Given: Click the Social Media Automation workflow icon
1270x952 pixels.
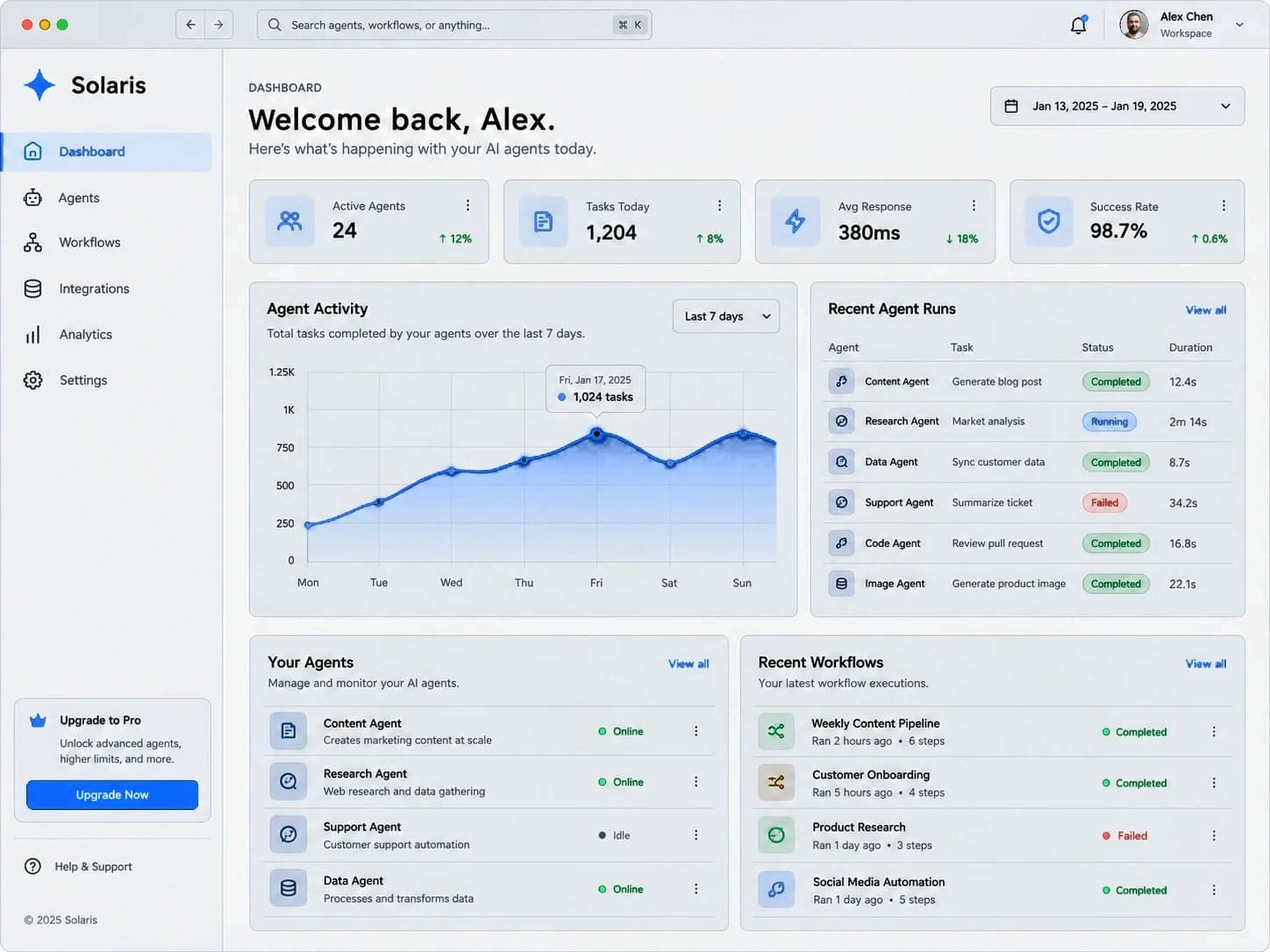Looking at the screenshot, I should click(776, 889).
